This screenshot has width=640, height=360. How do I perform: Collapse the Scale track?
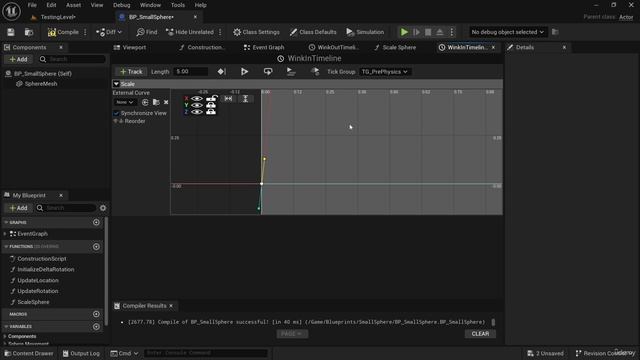click(116, 84)
